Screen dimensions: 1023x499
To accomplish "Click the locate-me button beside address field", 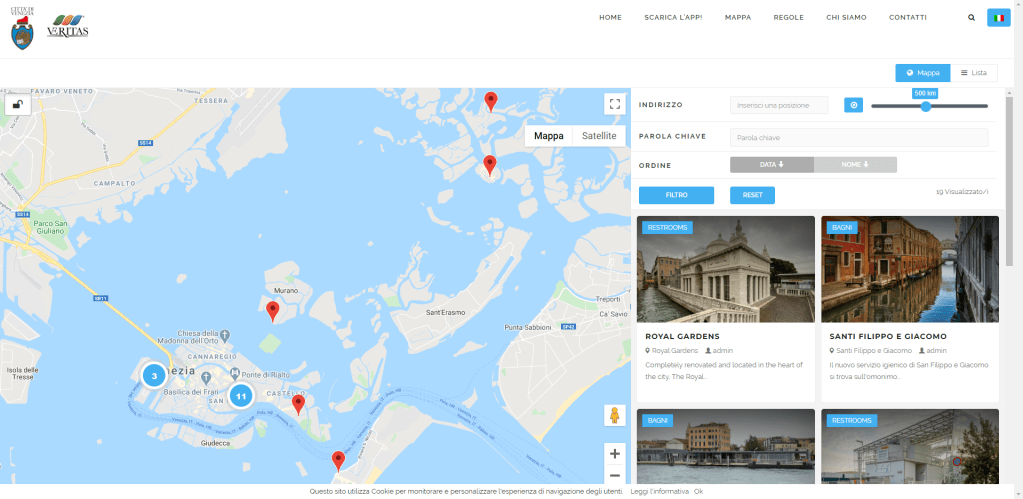I will click(853, 105).
